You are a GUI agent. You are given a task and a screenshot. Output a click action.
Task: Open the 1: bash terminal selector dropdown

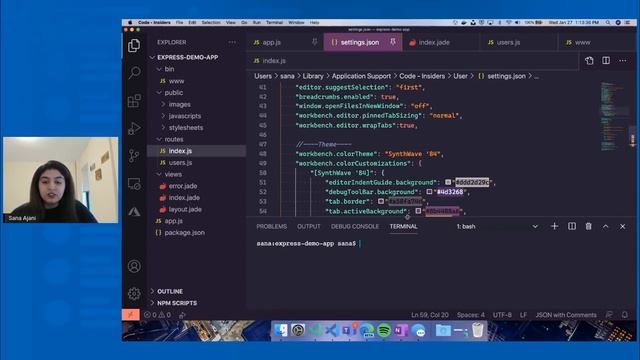click(x=497, y=227)
